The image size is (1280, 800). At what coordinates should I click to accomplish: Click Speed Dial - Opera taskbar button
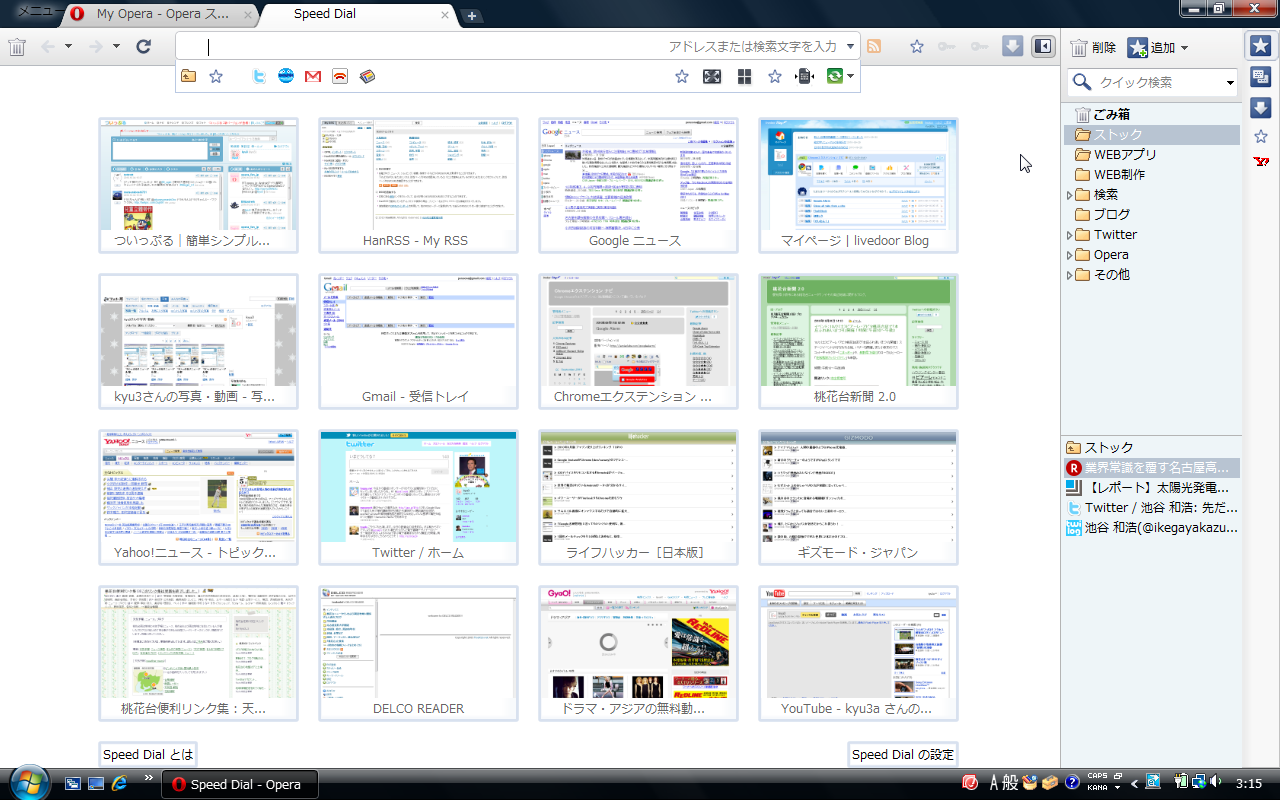(x=240, y=784)
